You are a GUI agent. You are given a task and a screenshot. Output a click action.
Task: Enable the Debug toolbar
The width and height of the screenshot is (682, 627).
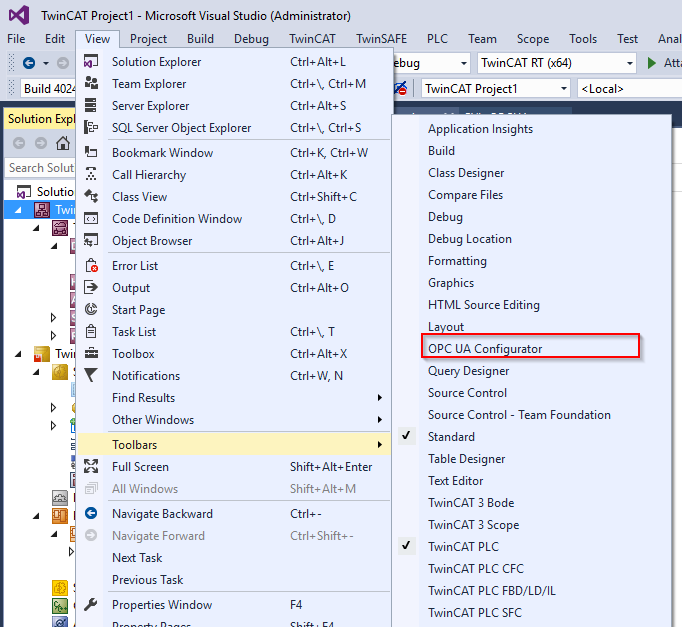tap(445, 217)
